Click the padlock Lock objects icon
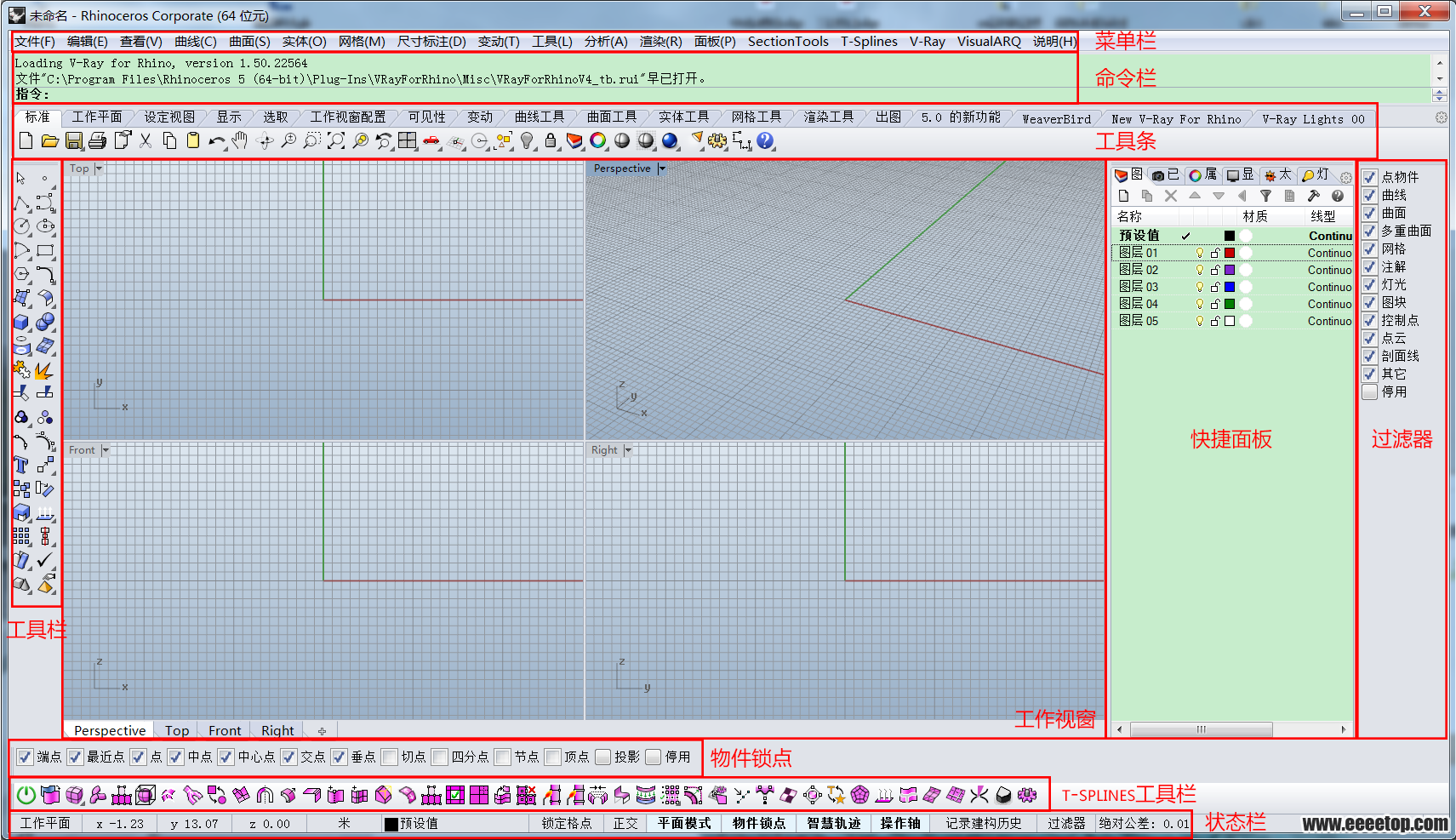 coord(551,141)
